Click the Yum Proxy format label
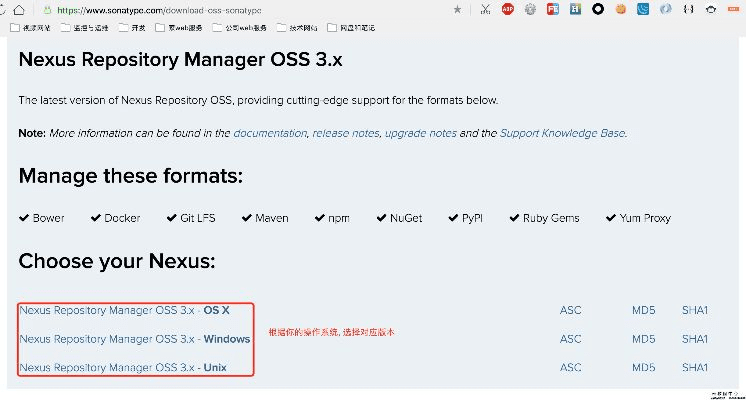Image resolution: width=746 pixels, height=400 pixels. click(x=645, y=218)
